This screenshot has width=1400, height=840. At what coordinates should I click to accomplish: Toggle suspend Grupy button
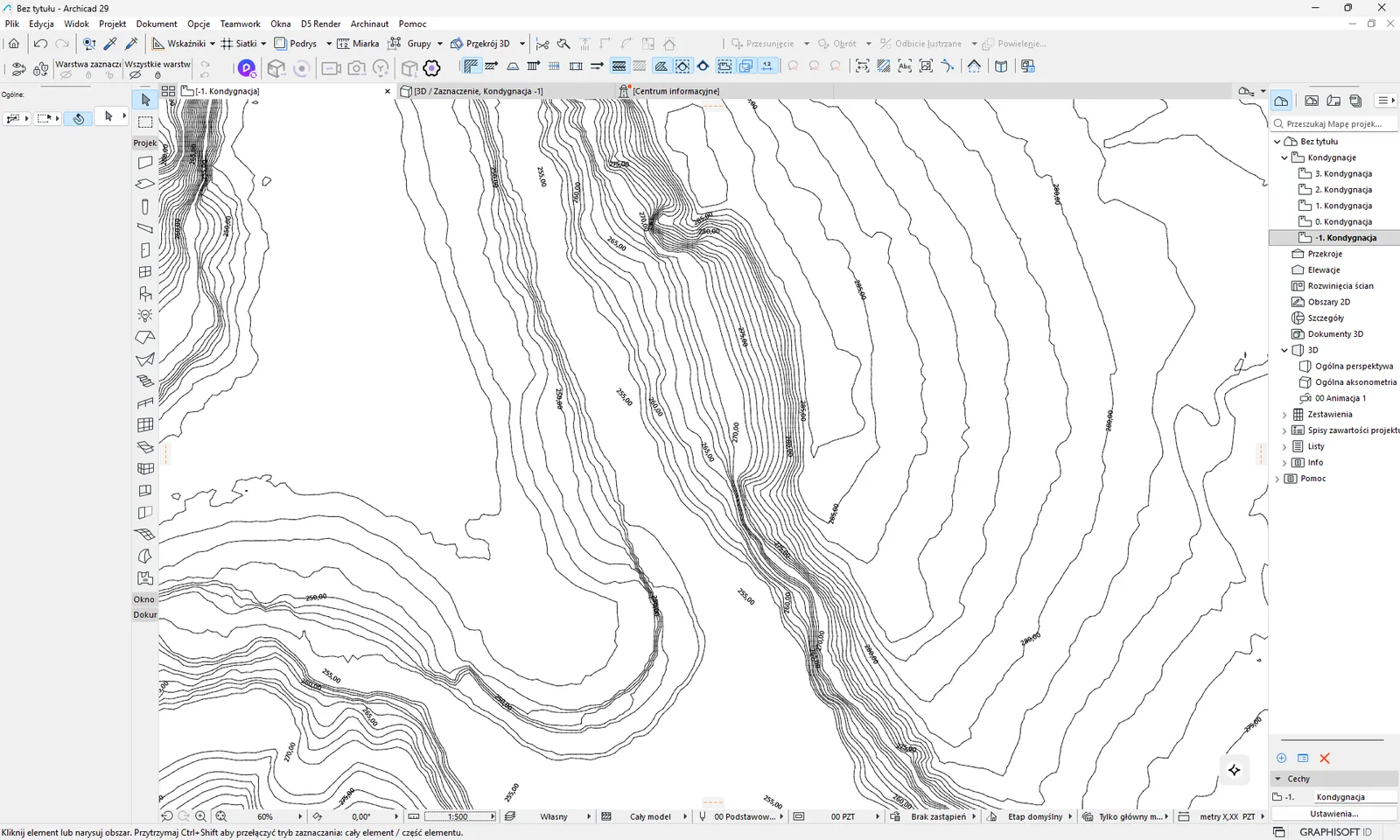[411, 43]
